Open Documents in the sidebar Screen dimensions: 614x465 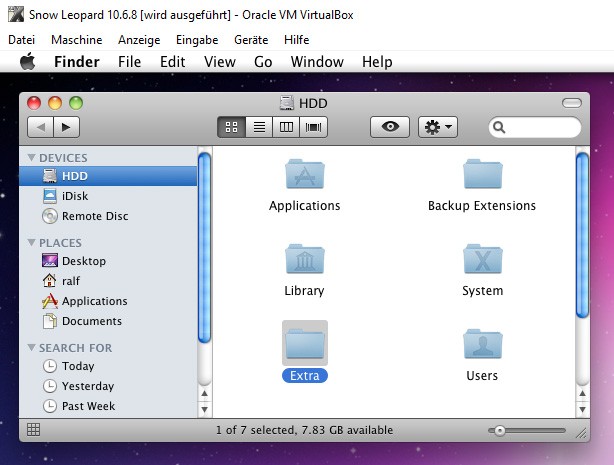coord(108,321)
